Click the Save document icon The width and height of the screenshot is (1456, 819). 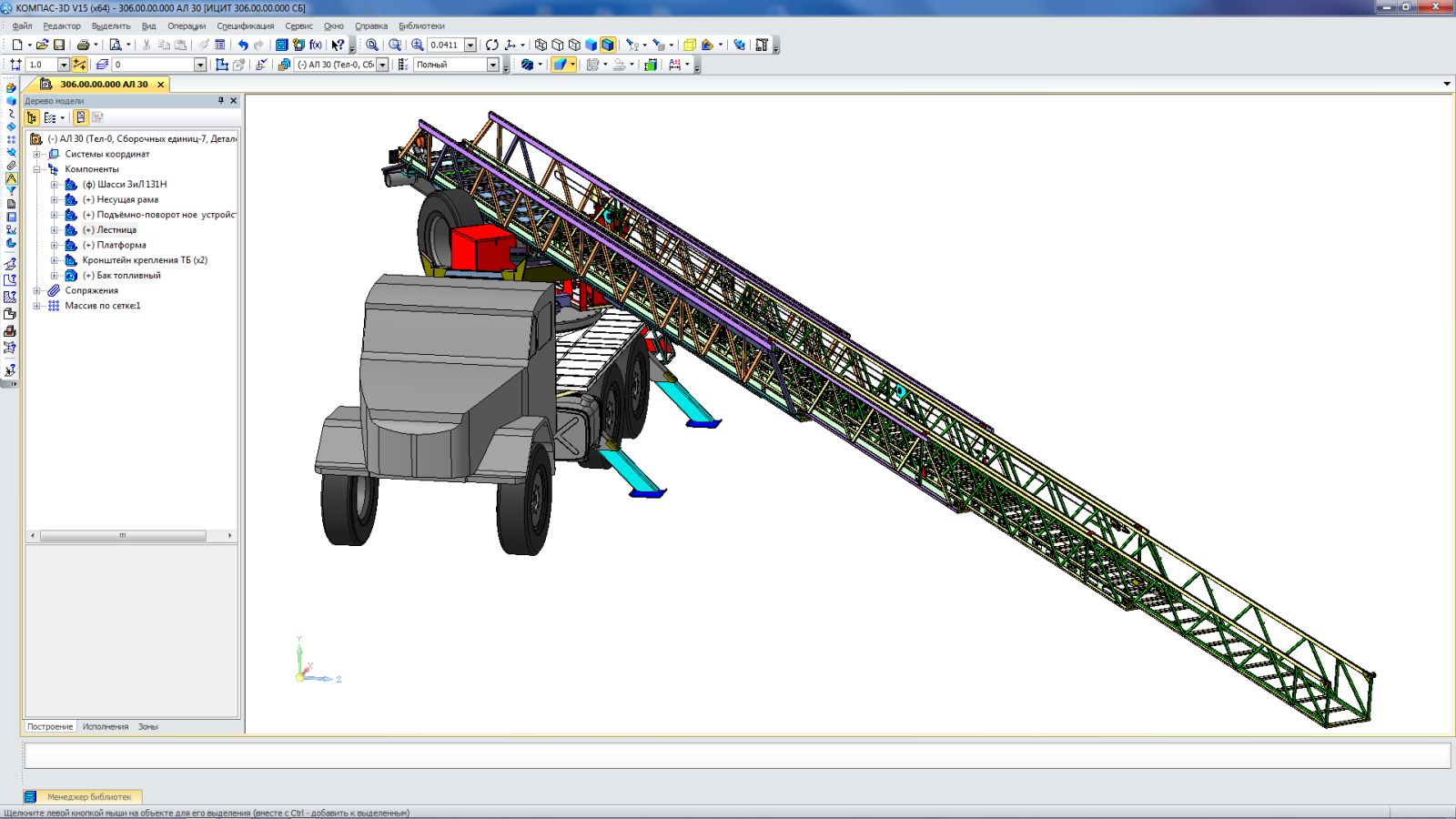click(59, 45)
